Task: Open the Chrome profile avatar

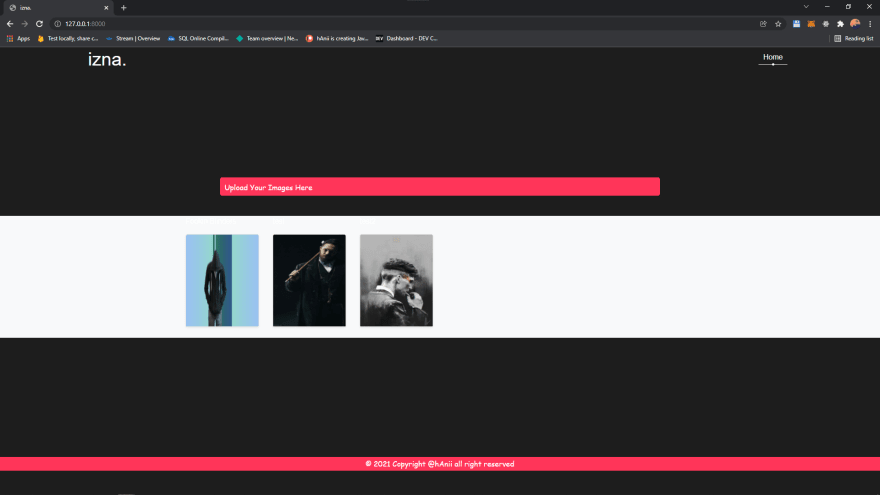Action: pos(855,24)
